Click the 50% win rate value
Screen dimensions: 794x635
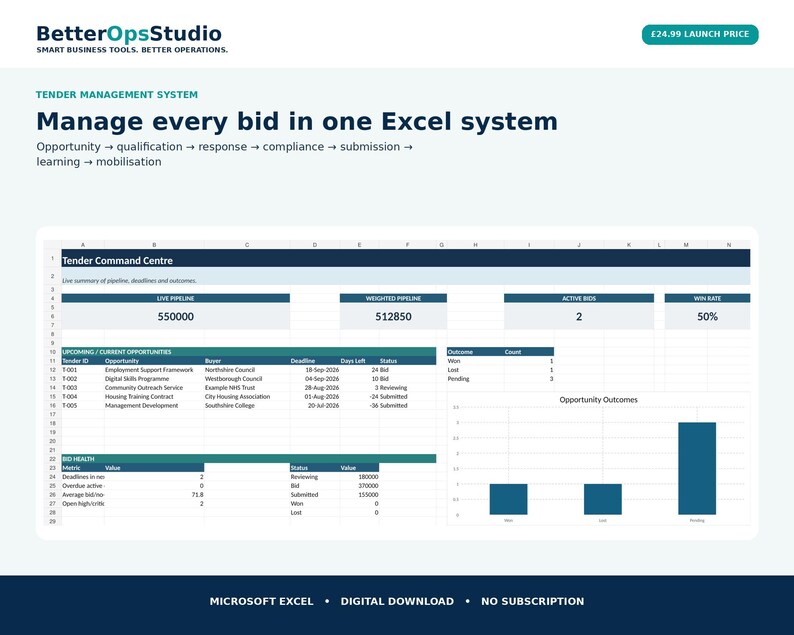[x=707, y=316]
